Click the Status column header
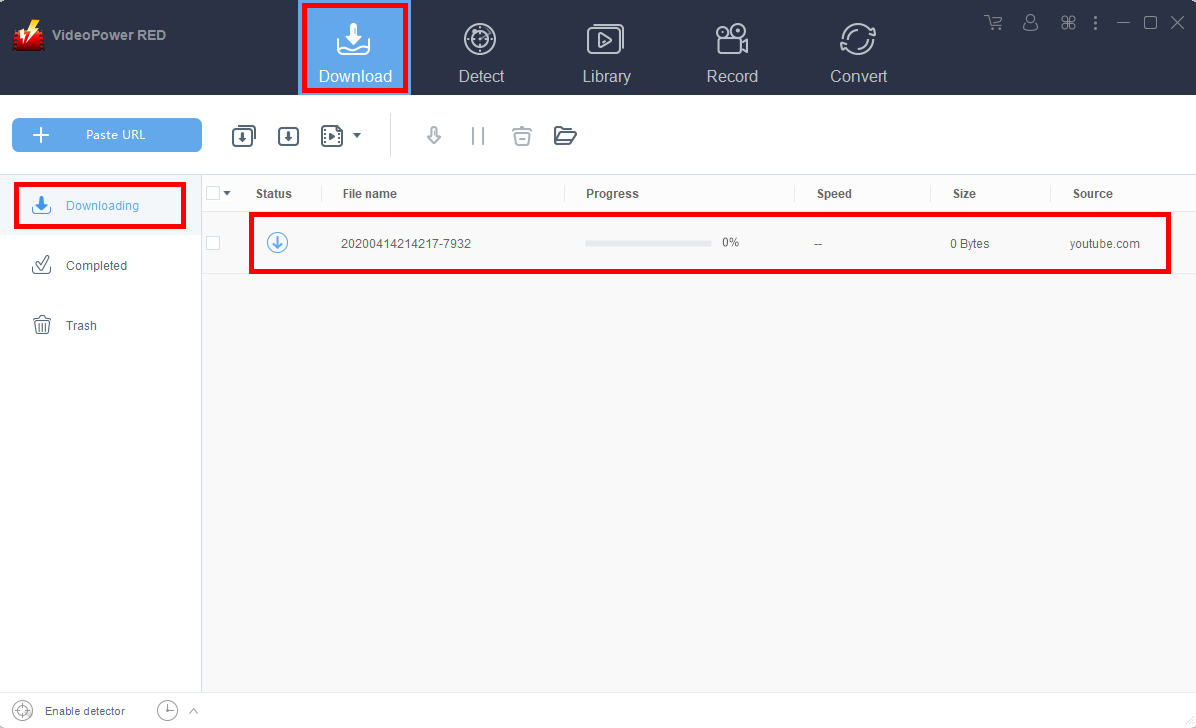Viewport: 1196px width, 728px height. [274, 194]
